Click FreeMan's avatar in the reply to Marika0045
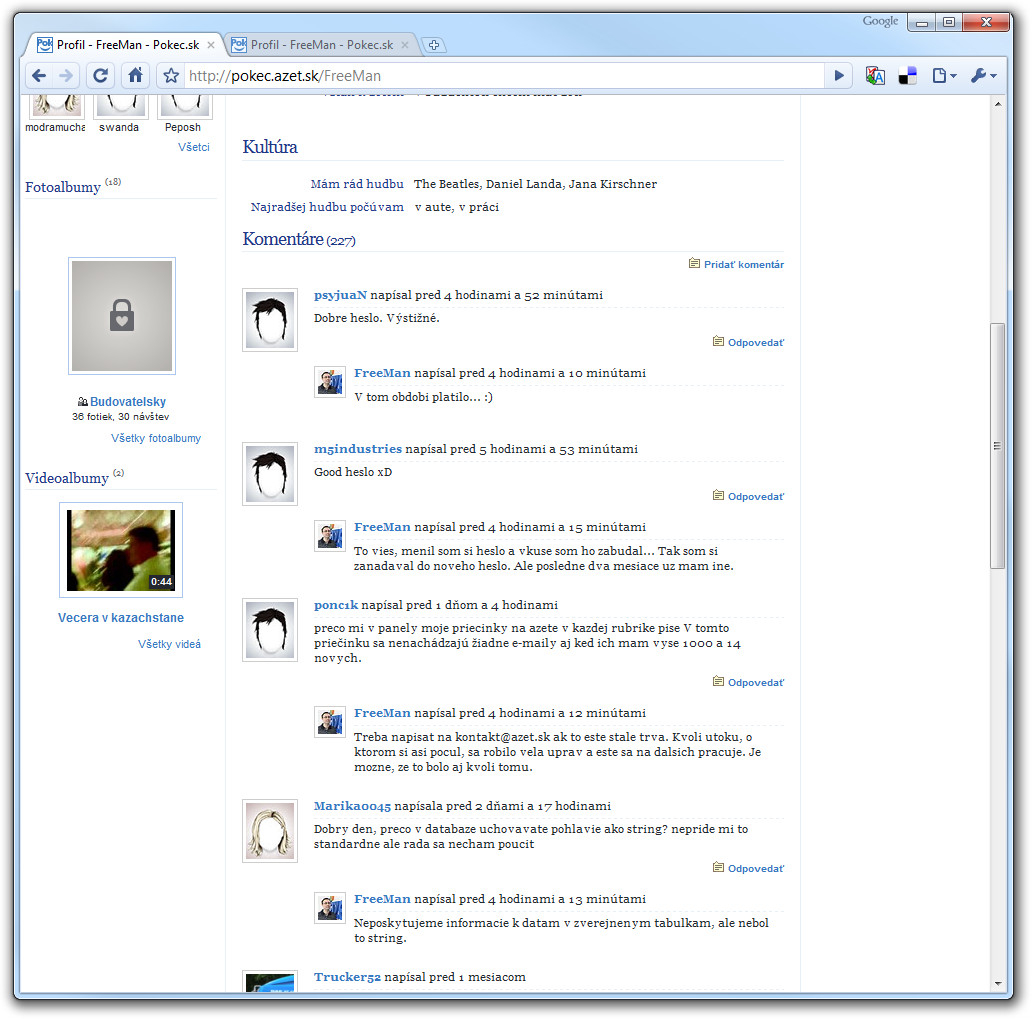The image size is (1032, 1019). click(x=330, y=908)
